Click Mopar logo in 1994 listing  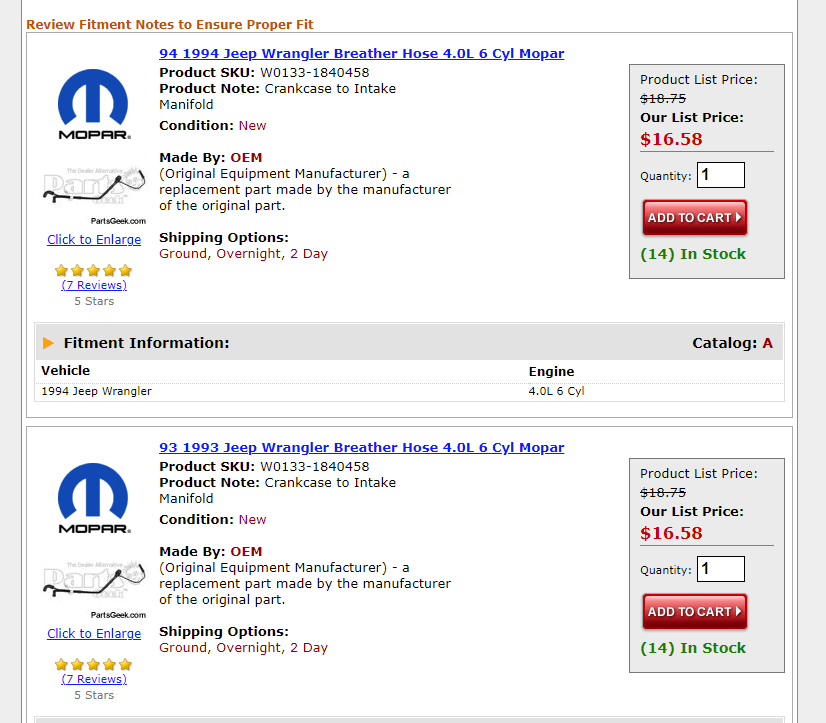93,104
